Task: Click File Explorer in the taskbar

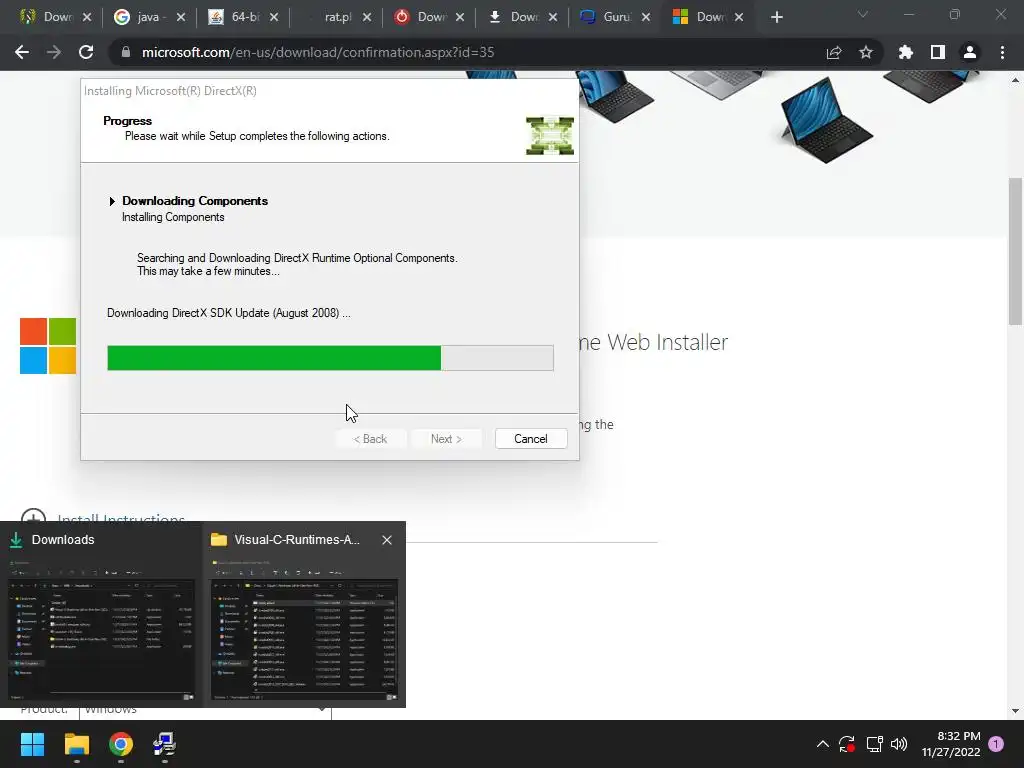Action: click(76, 744)
